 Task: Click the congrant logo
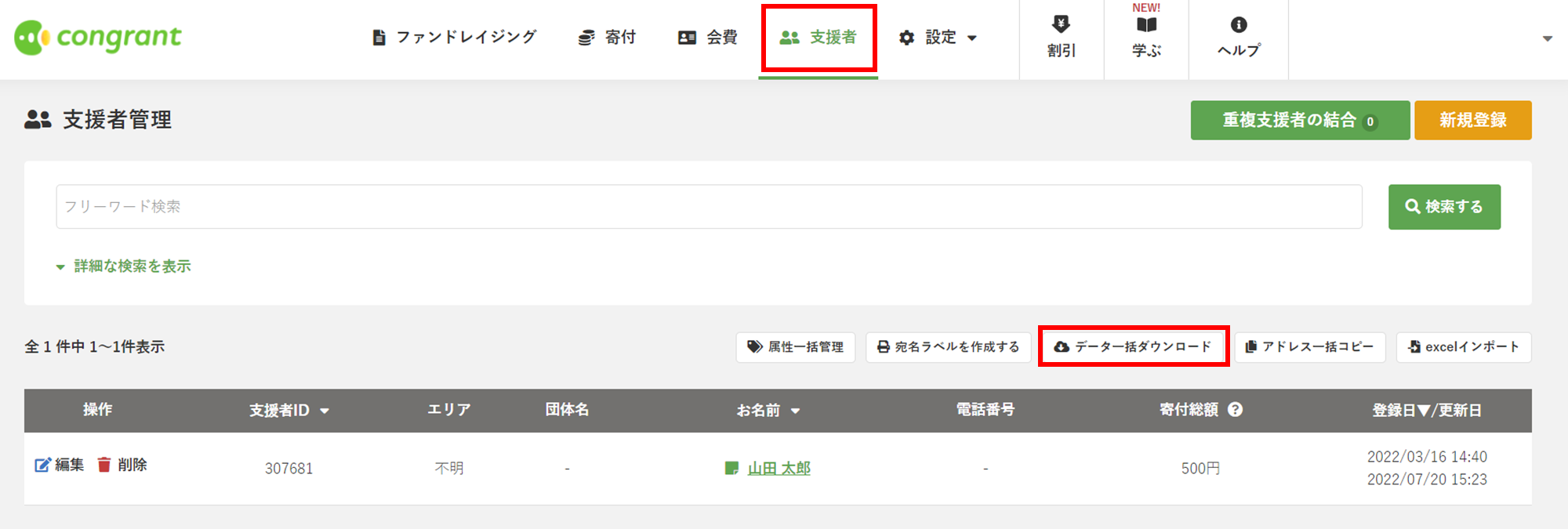pos(98,37)
